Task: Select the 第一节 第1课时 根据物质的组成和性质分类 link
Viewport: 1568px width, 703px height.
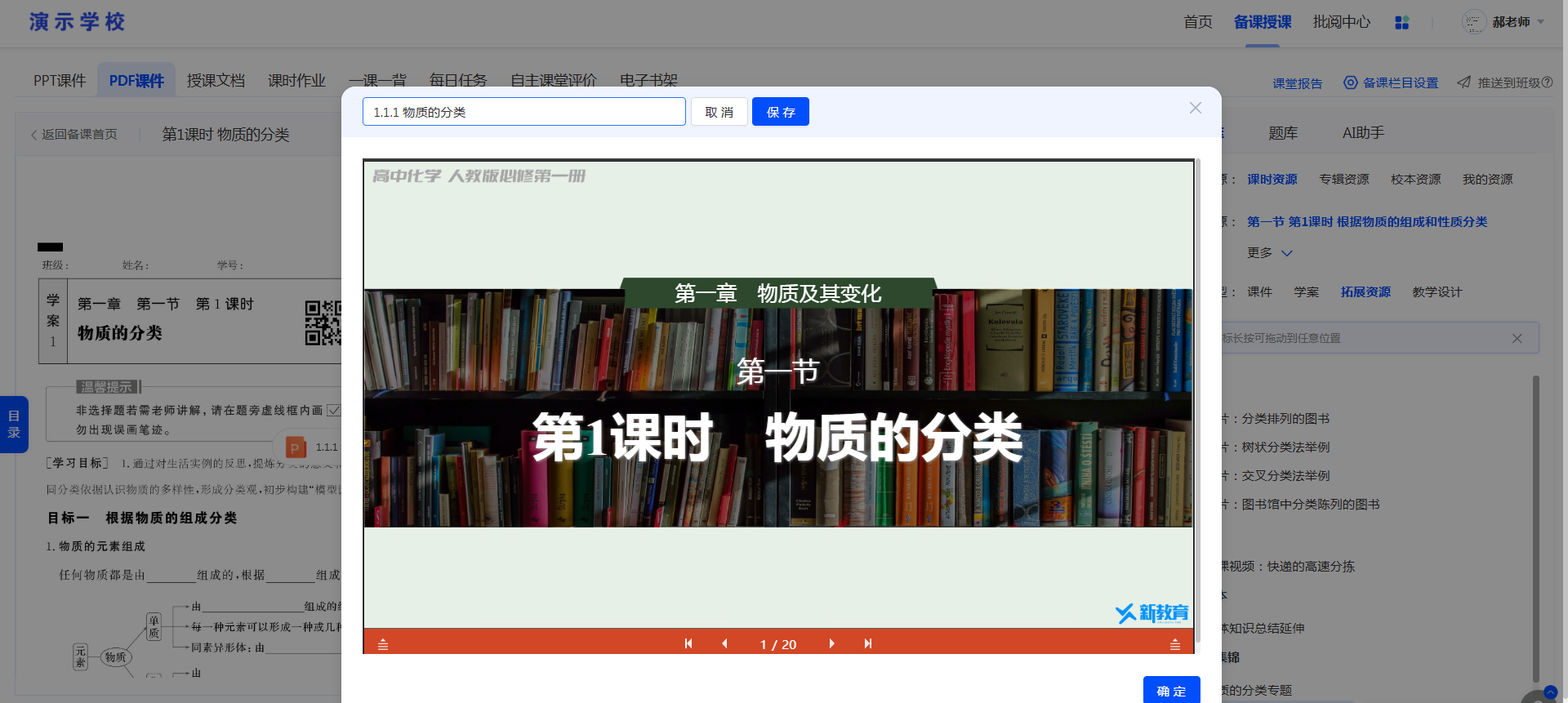Action: (x=1367, y=221)
